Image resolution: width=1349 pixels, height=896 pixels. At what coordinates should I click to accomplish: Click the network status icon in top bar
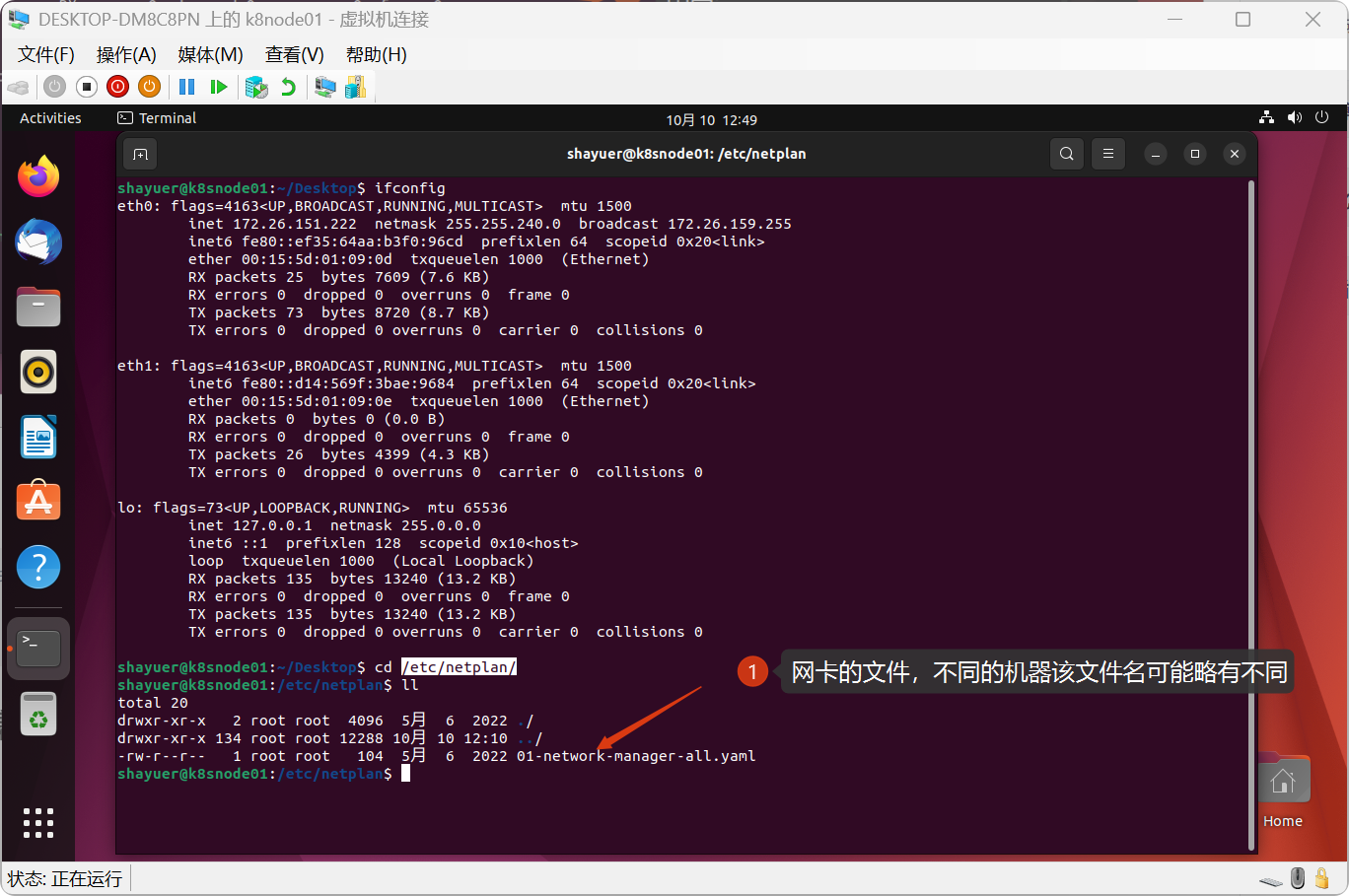[x=1267, y=117]
